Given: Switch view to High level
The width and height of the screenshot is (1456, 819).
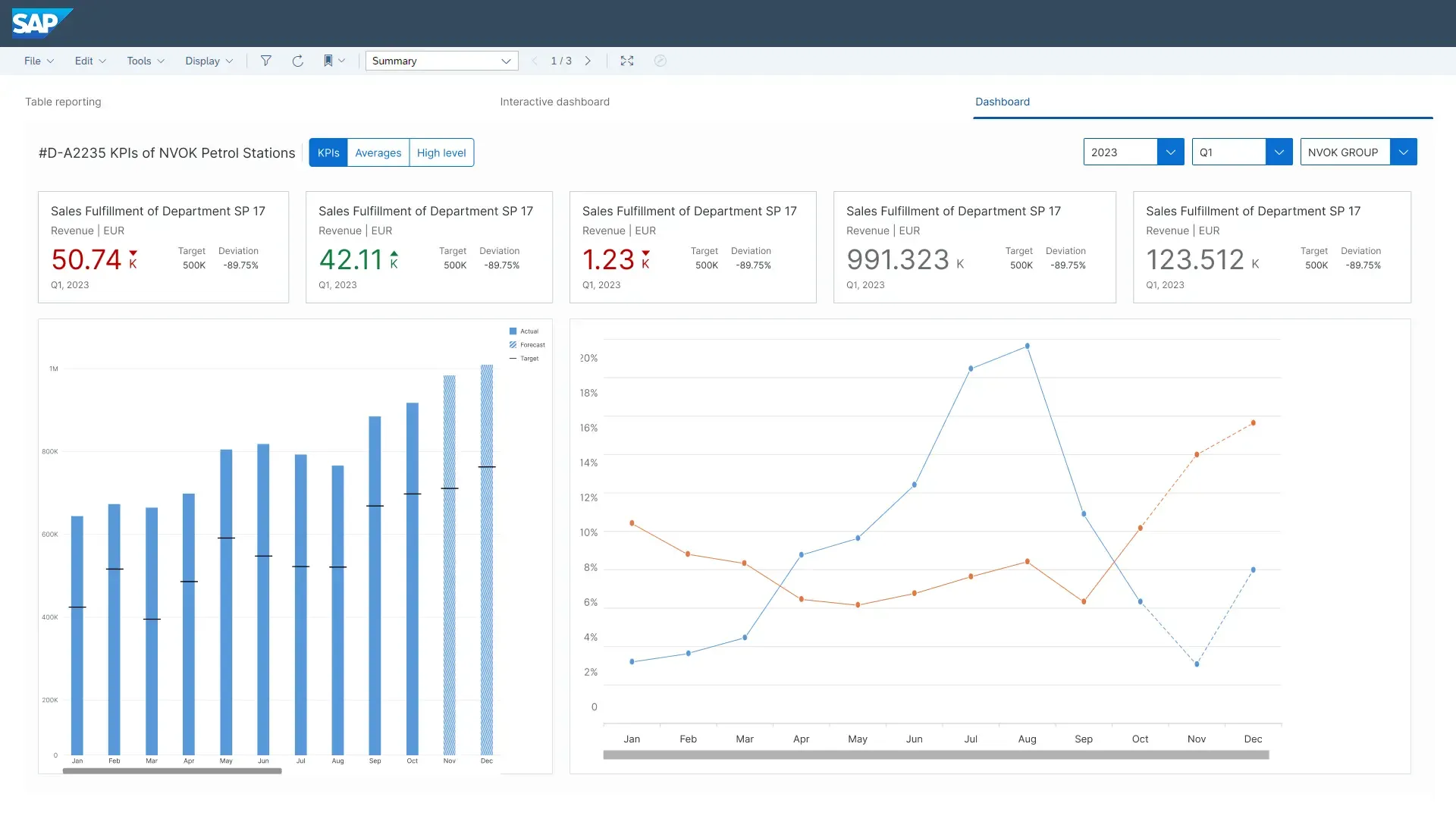Looking at the screenshot, I should (441, 152).
